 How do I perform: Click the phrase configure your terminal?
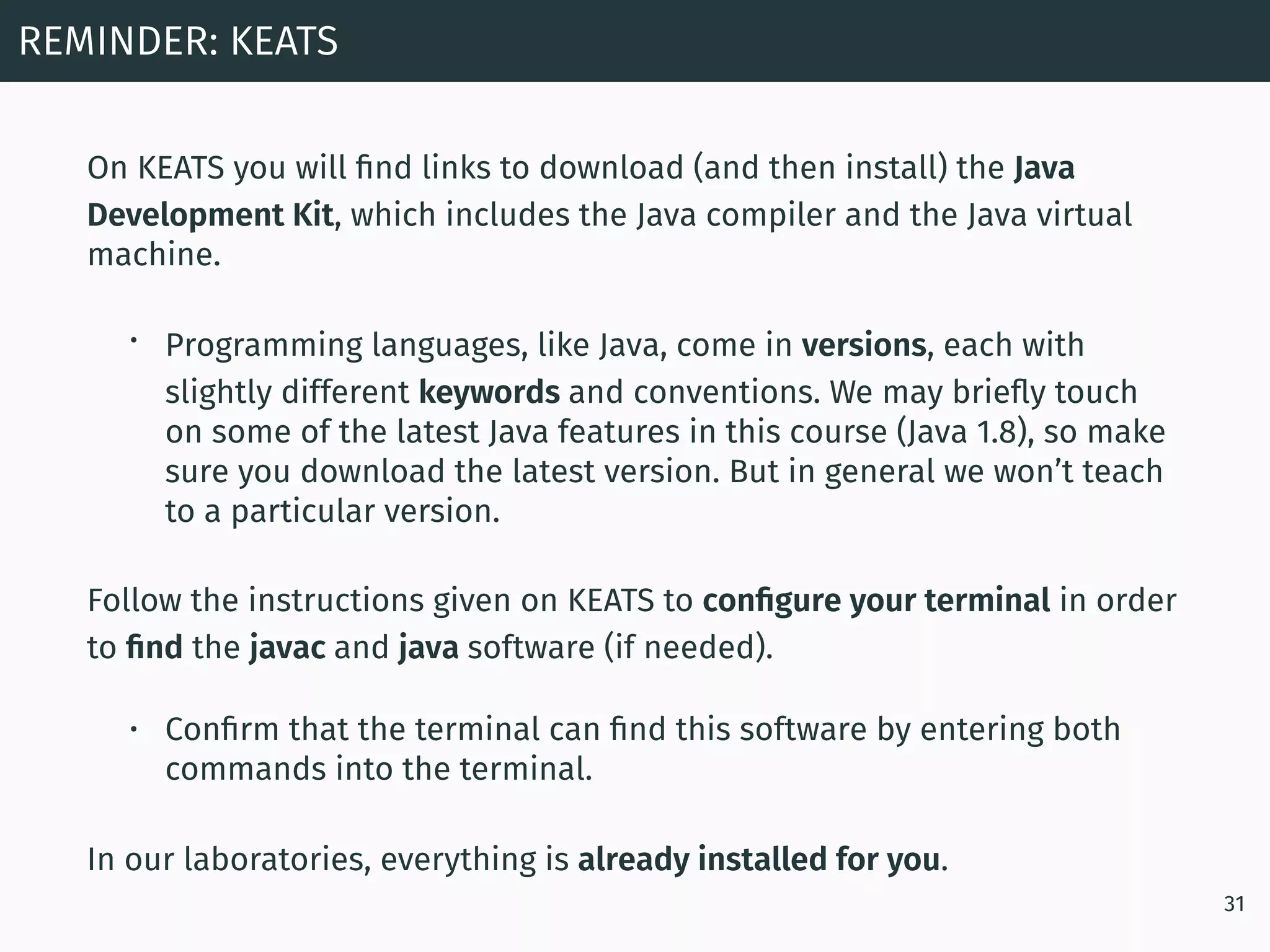pyautogui.click(x=876, y=601)
